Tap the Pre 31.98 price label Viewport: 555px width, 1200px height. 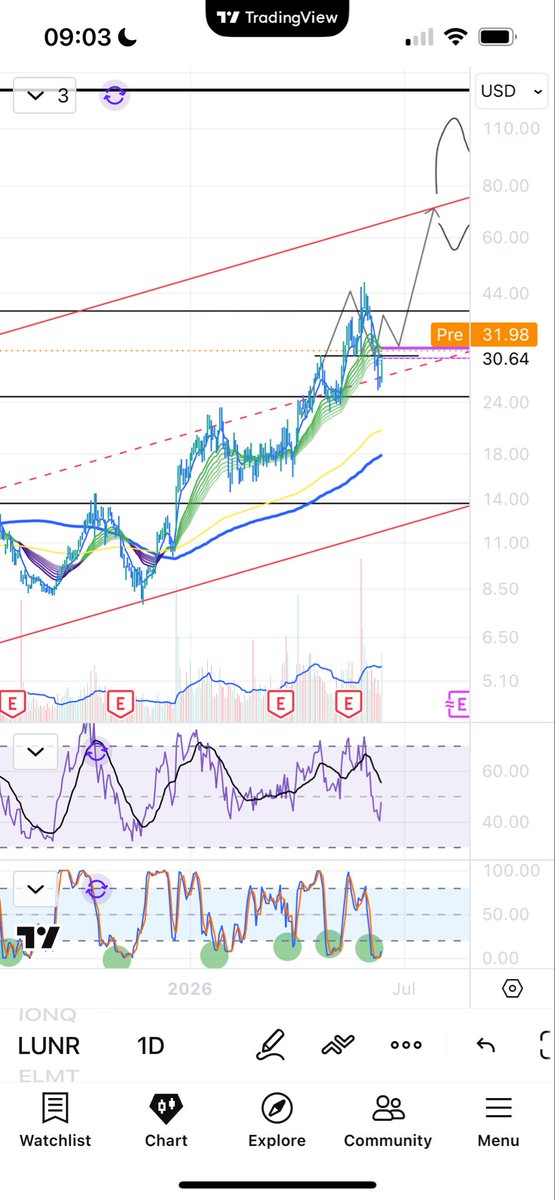485,334
